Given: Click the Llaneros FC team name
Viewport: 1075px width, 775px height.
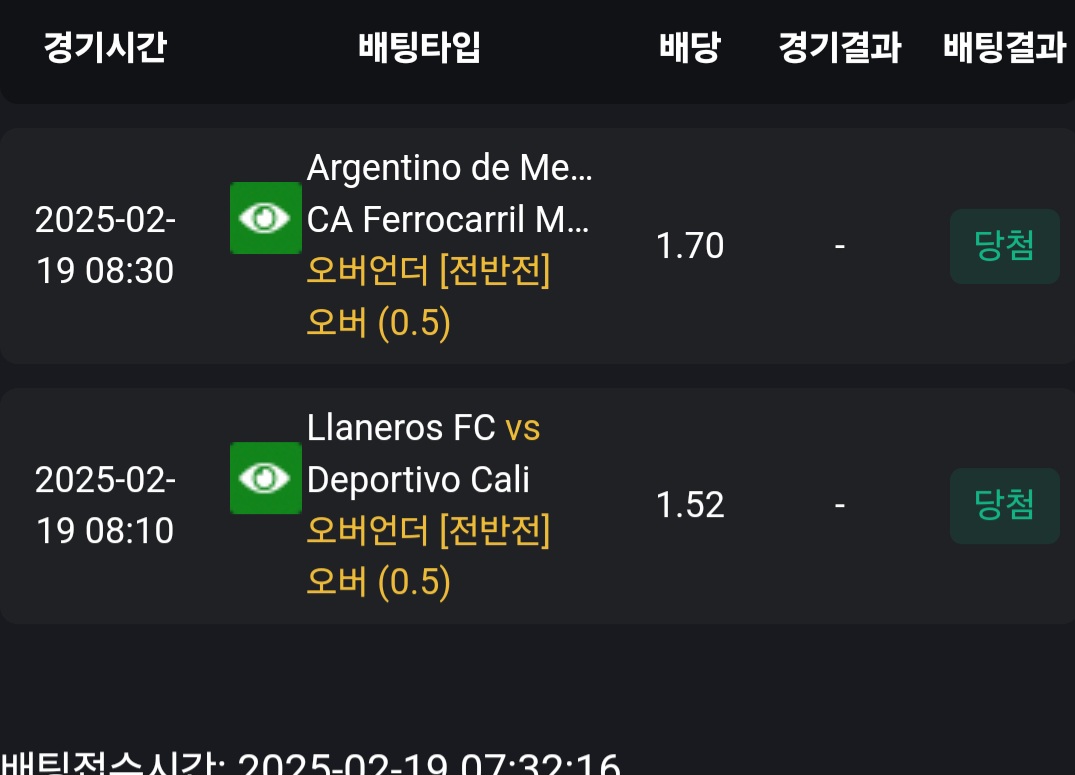Looking at the screenshot, I should click(x=401, y=428).
